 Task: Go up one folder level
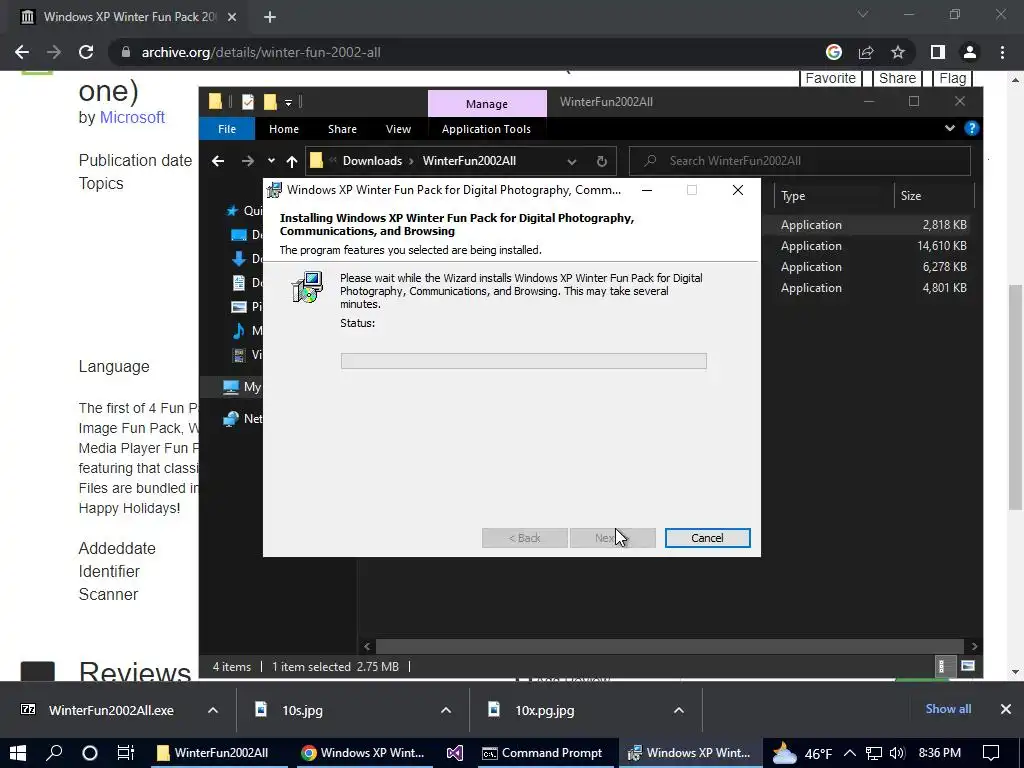pos(291,161)
